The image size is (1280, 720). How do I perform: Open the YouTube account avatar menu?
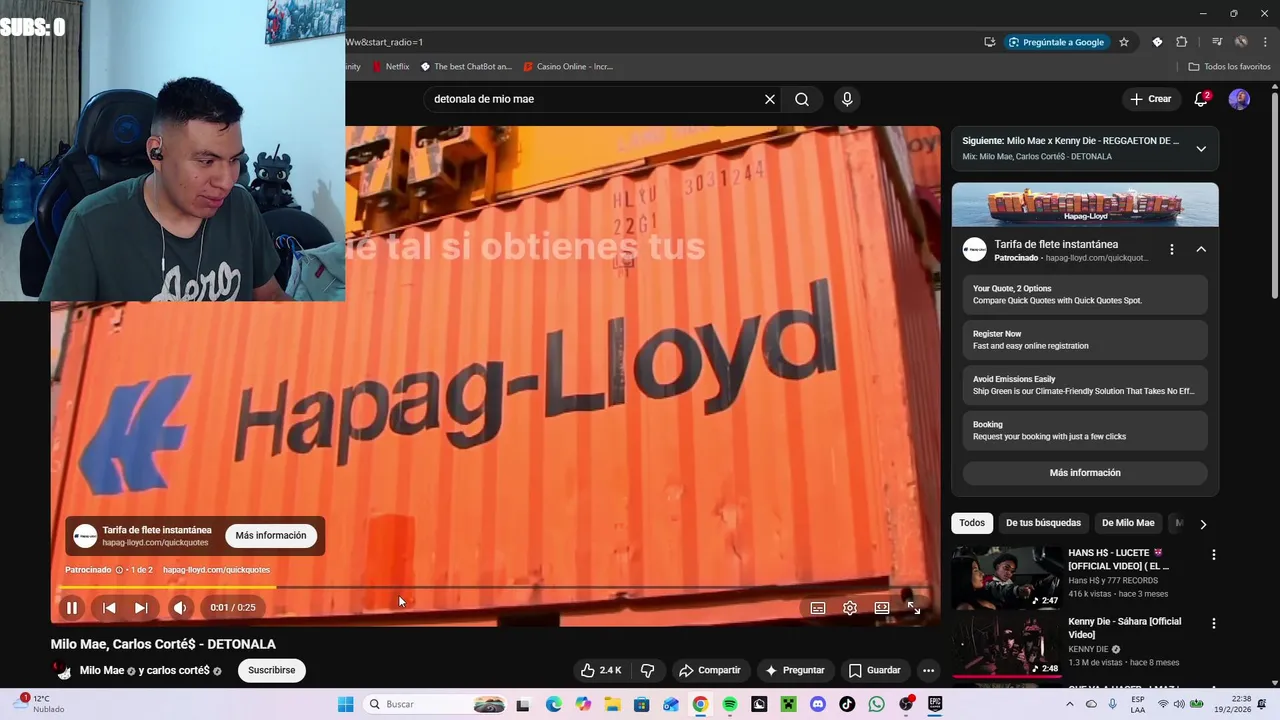click(1239, 99)
